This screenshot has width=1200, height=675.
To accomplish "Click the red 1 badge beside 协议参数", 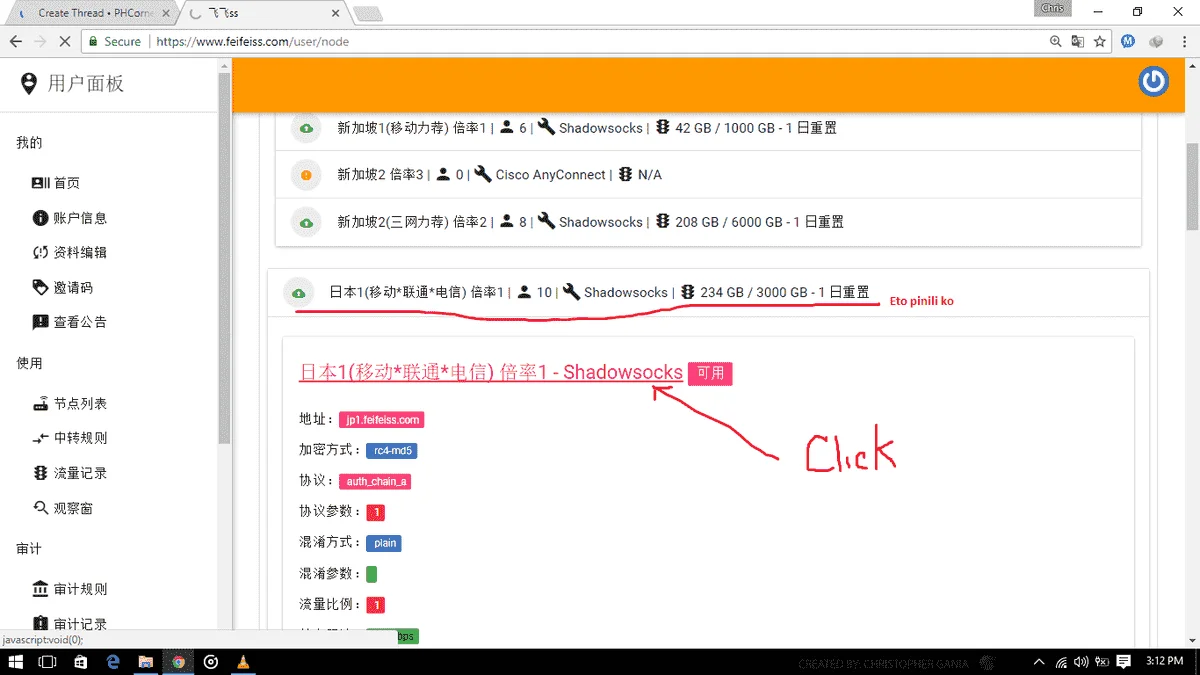I will pos(375,513).
